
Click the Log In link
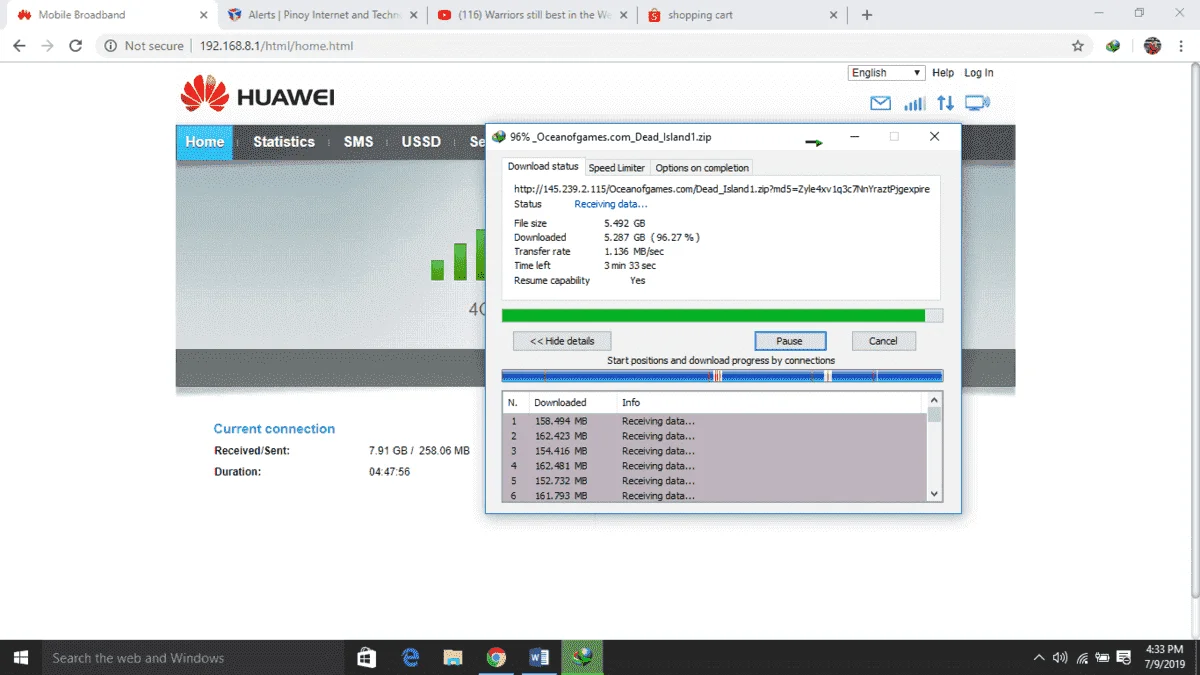coord(979,73)
